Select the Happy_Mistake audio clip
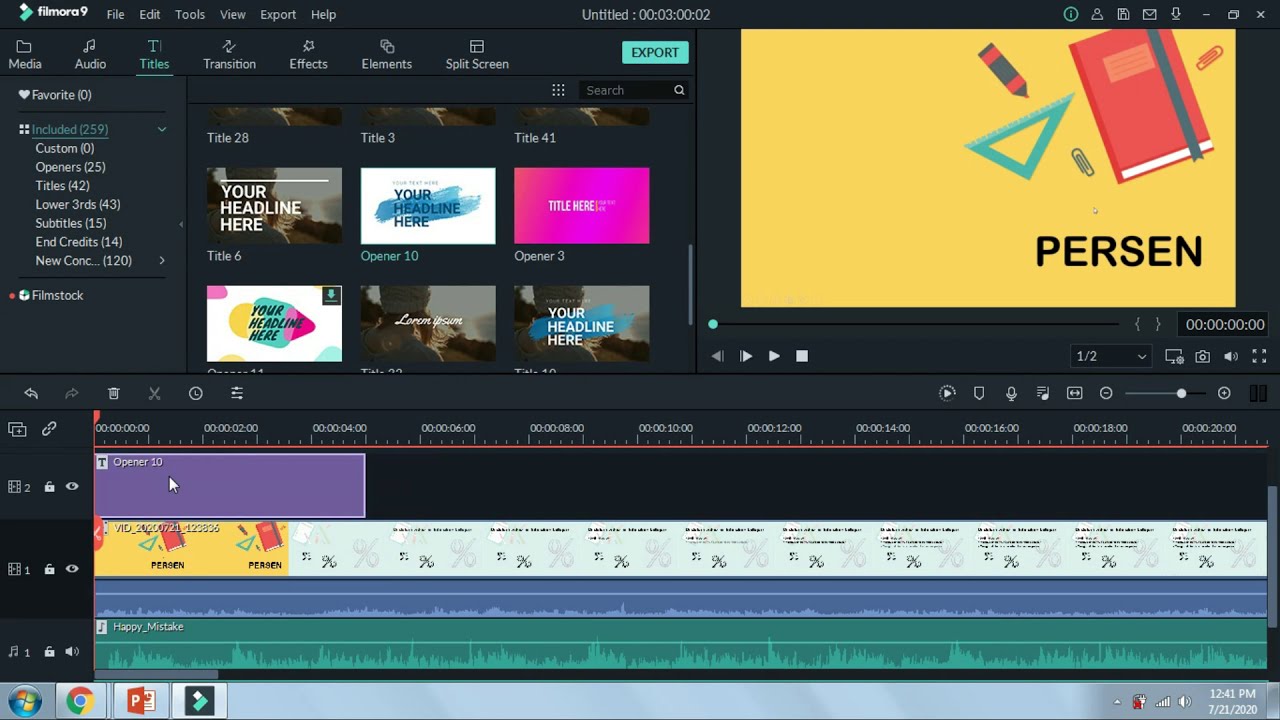1280x720 pixels. [681, 644]
